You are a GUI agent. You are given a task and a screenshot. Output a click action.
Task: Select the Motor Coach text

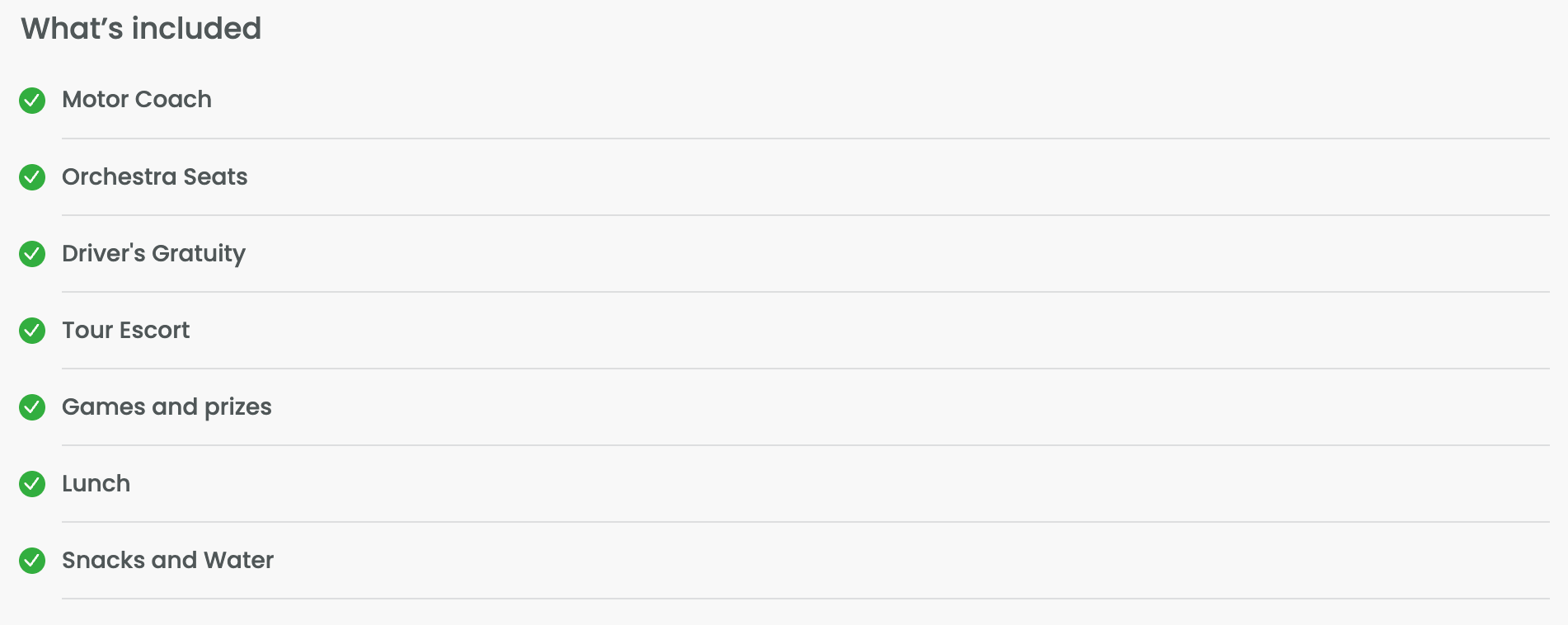(x=137, y=100)
